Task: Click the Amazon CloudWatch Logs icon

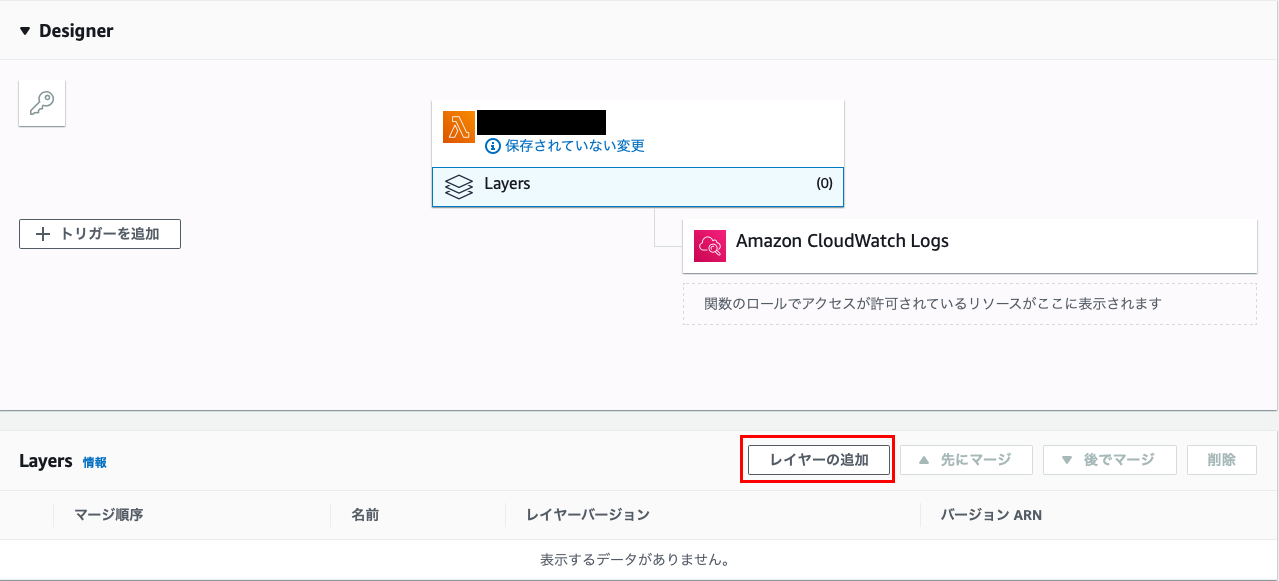Action: 709,245
